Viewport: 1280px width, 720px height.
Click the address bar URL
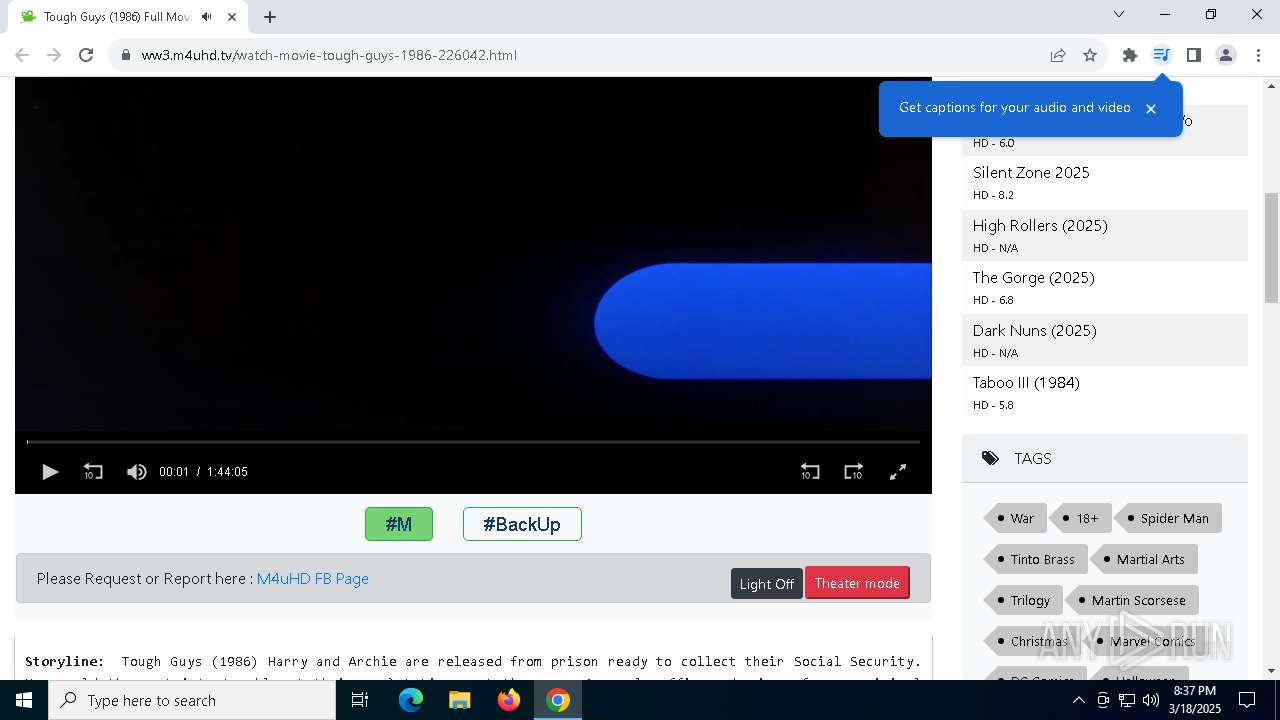tap(329, 55)
